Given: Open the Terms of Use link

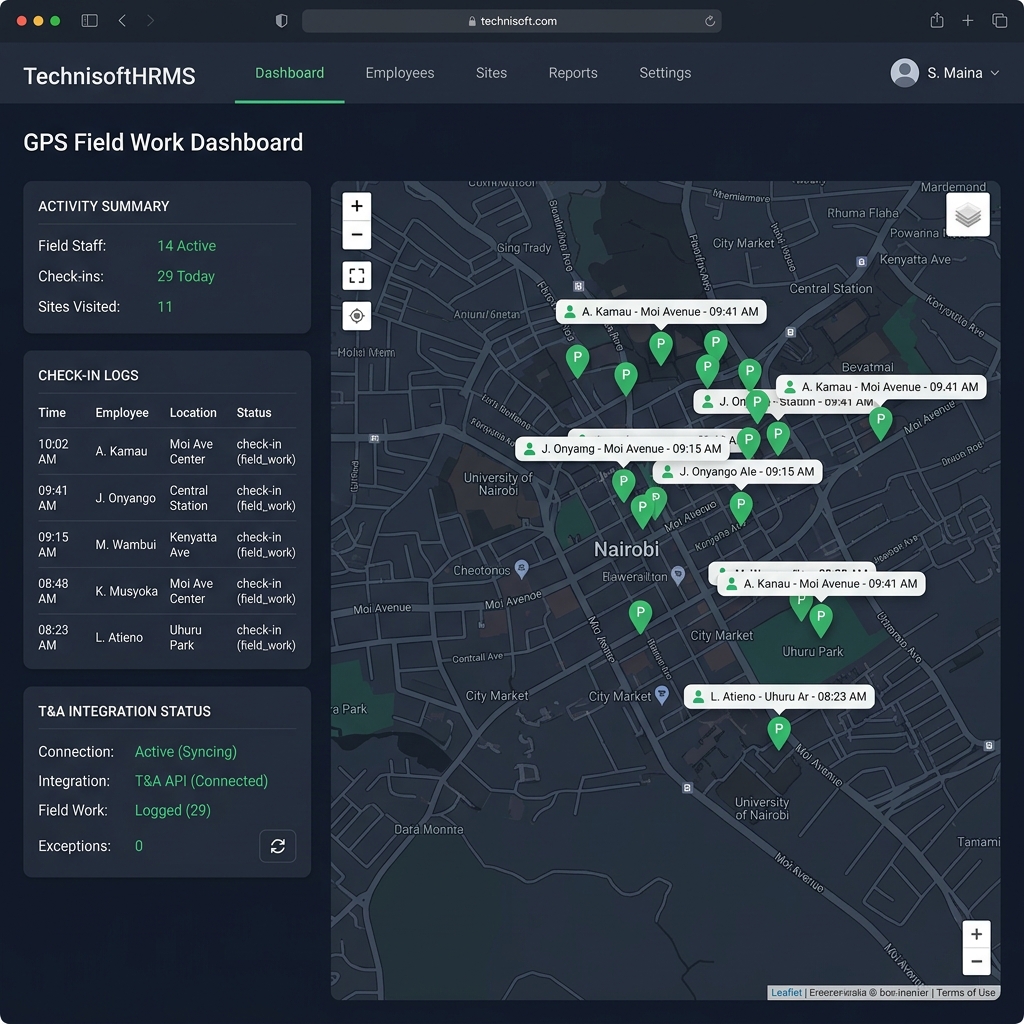Looking at the screenshot, I should coord(965,993).
